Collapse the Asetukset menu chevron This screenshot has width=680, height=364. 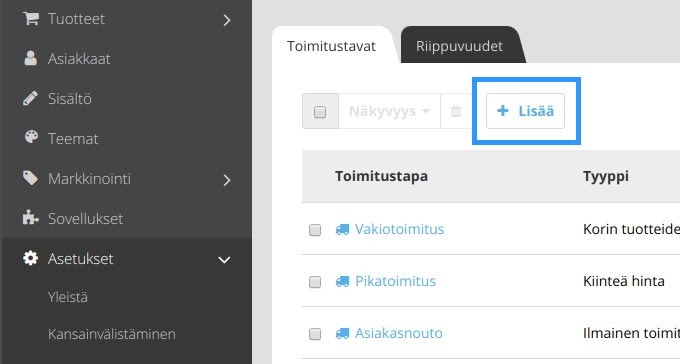[x=224, y=260]
